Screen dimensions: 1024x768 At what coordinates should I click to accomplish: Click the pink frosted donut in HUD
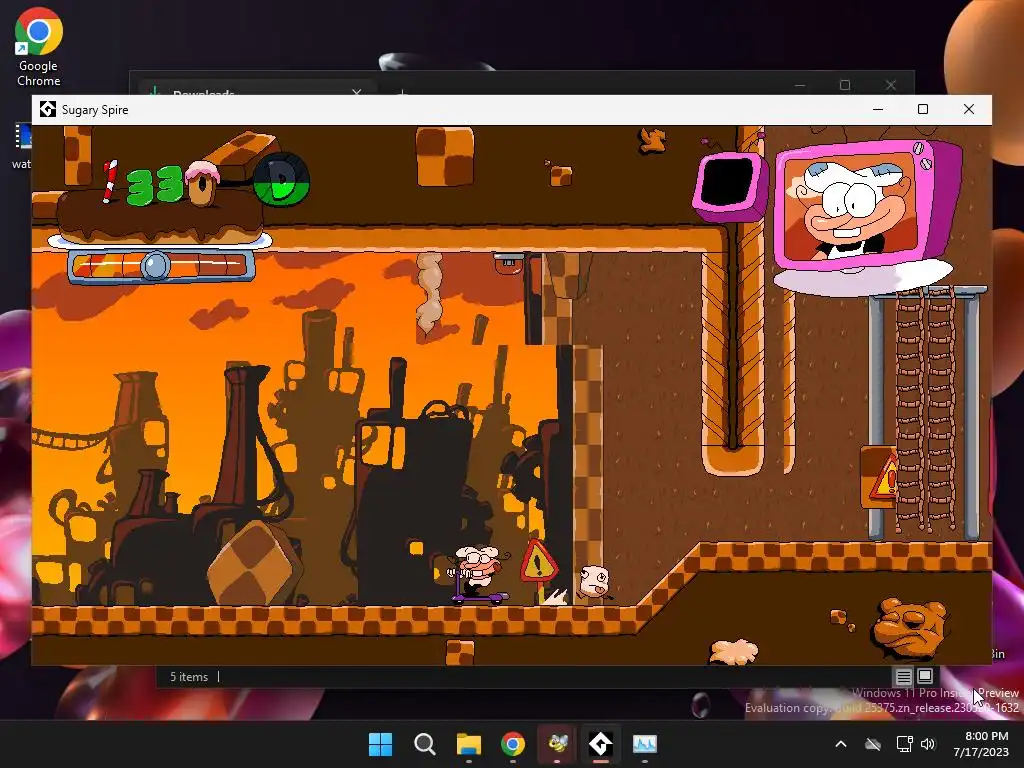(x=201, y=184)
